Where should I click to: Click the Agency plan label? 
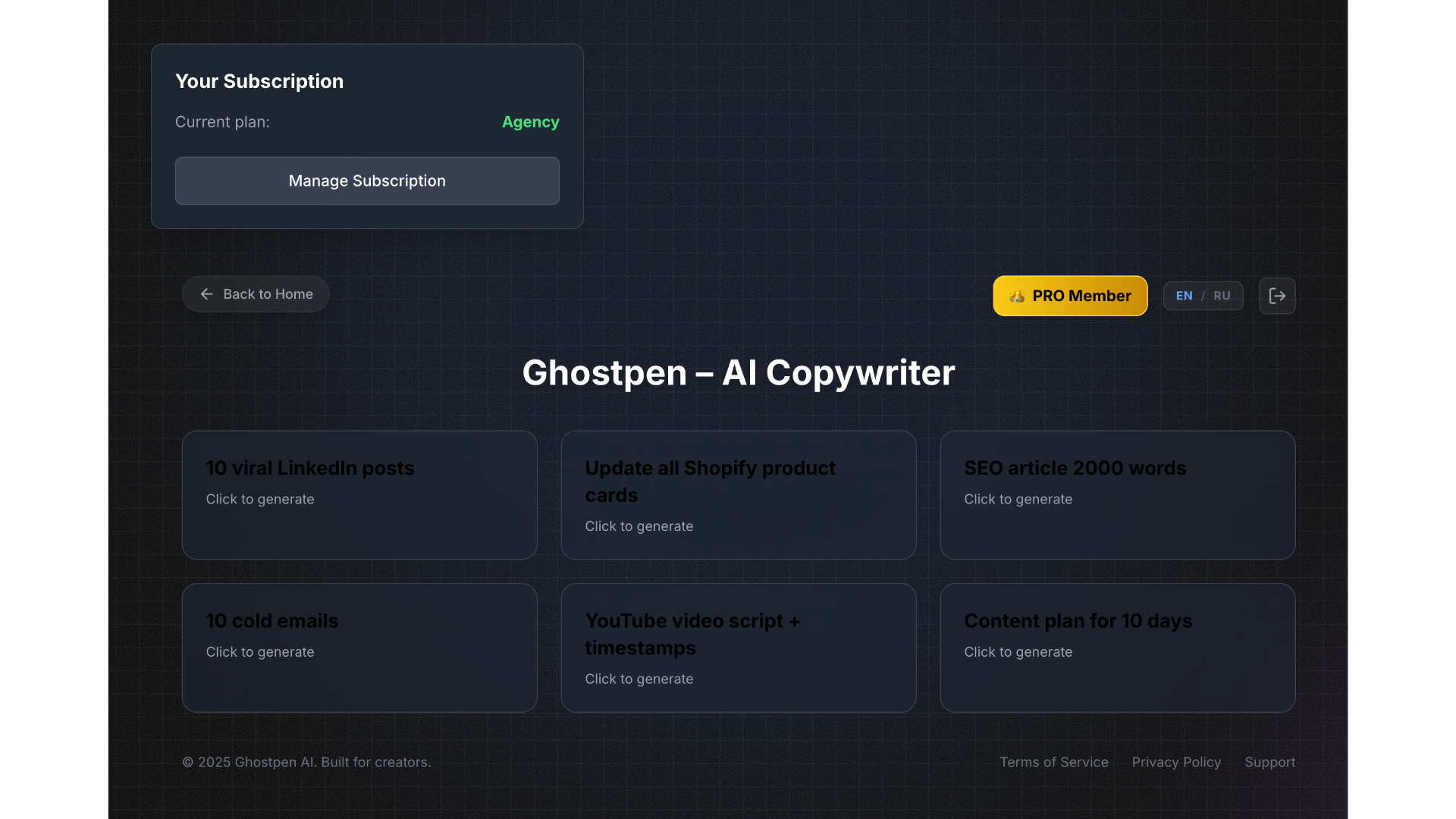[x=530, y=121]
